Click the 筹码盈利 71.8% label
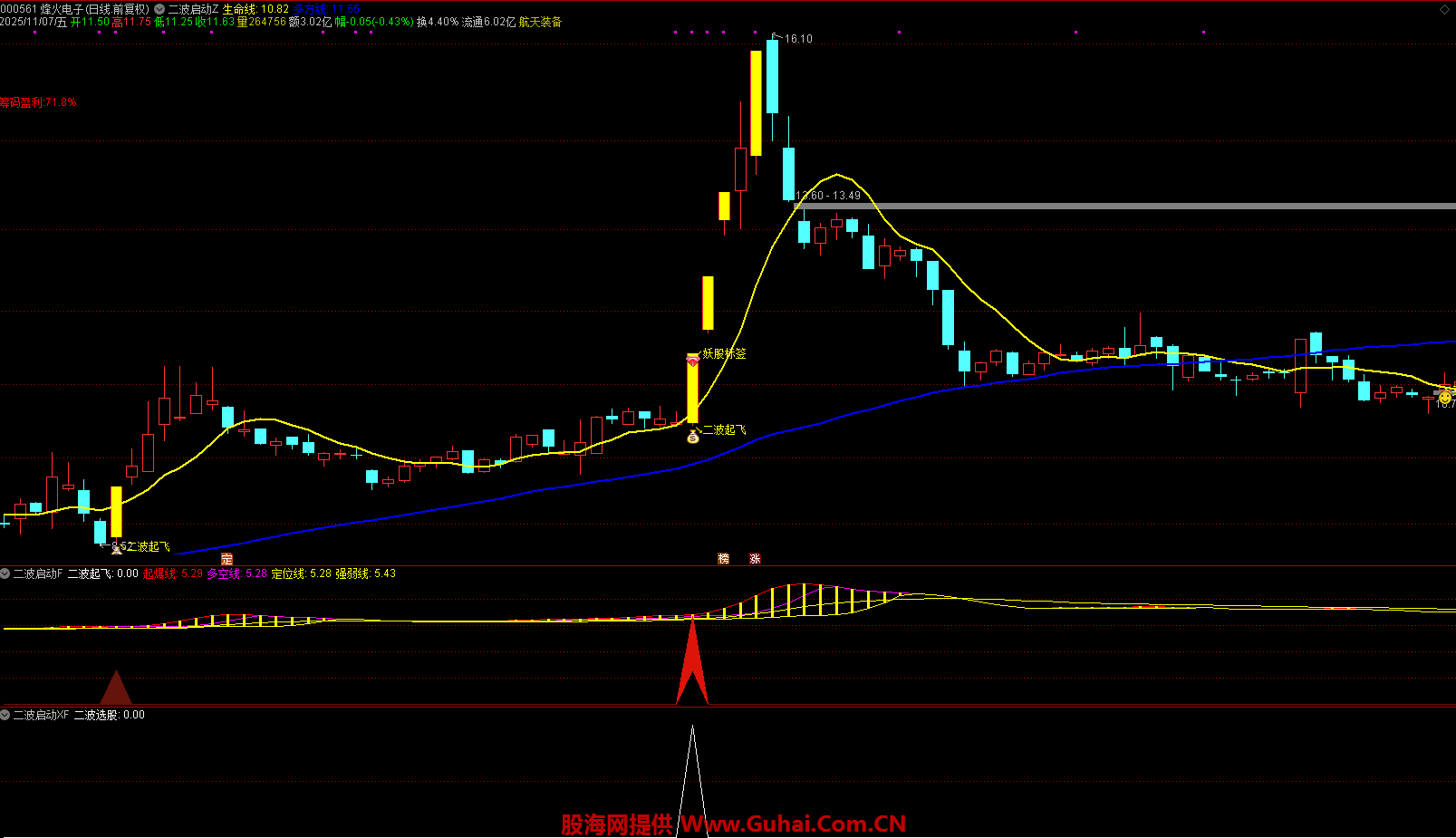Viewport: 1456px width, 838px height. 38,102
